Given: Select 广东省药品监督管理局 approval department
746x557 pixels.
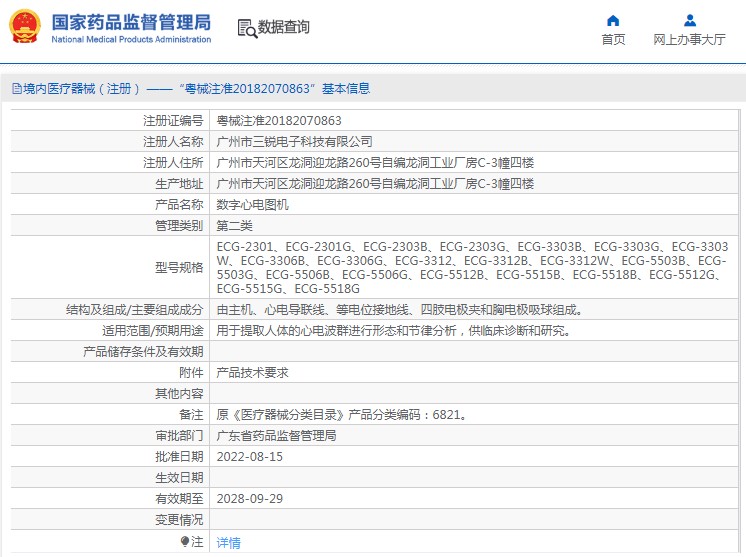Looking at the screenshot, I should pyautogui.click(x=276, y=436).
